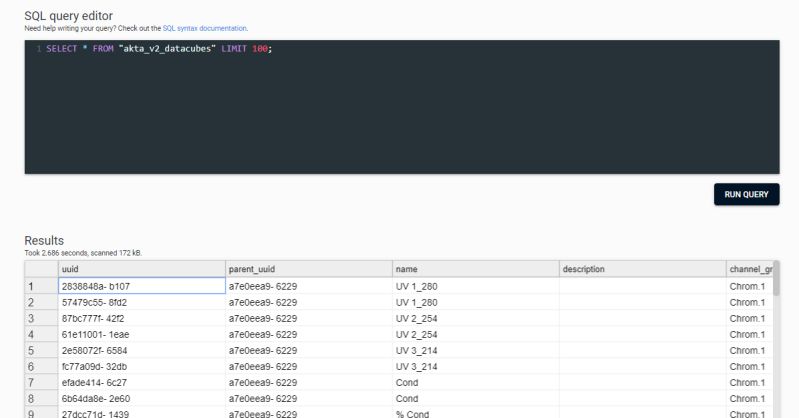The width and height of the screenshot is (799, 418).
Task: Select row header number 6
Action: (41, 367)
